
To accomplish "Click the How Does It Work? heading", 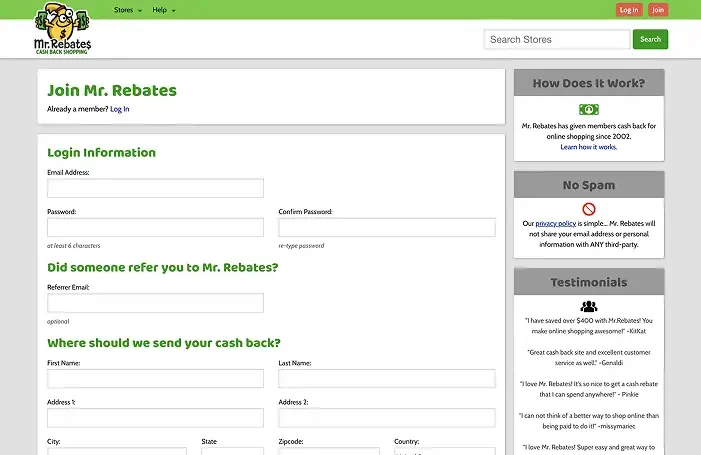I will [x=589, y=83].
